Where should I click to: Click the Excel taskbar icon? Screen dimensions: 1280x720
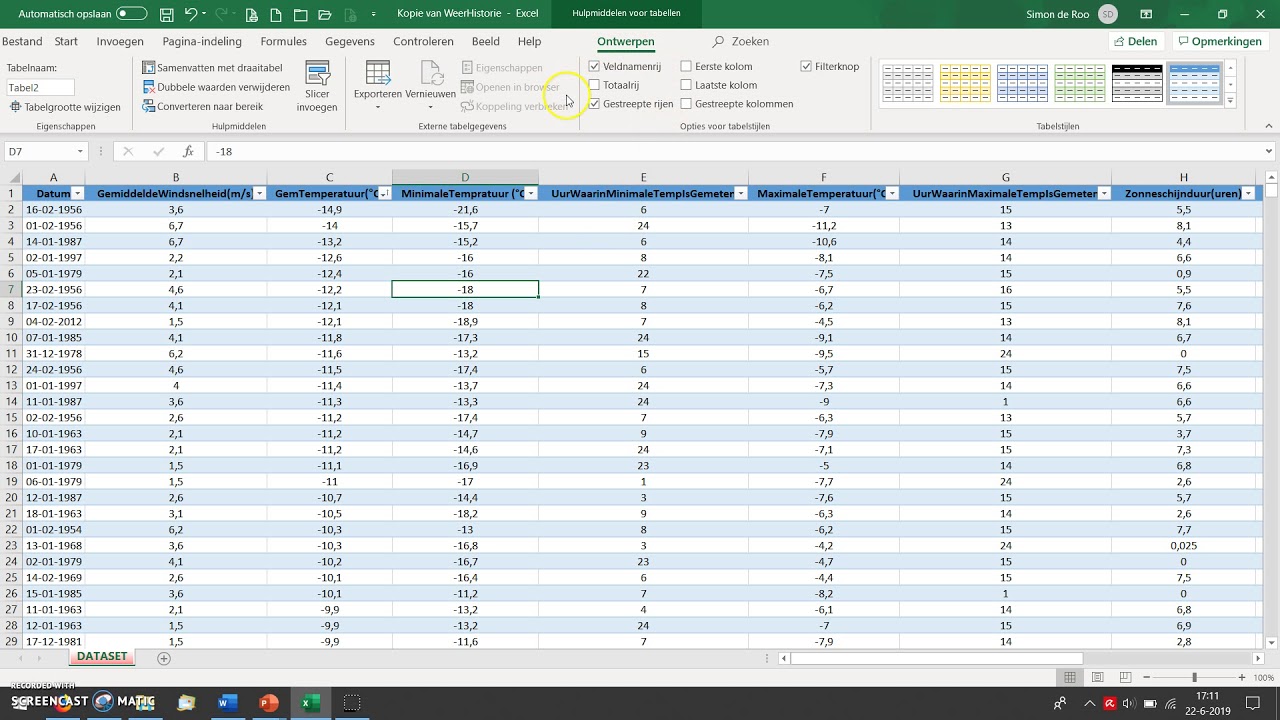click(x=310, y=703)
